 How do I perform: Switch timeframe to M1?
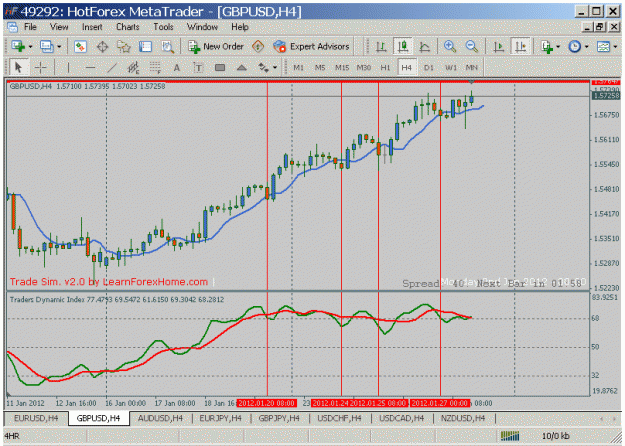pyautogui.click(x=299, y=68)
